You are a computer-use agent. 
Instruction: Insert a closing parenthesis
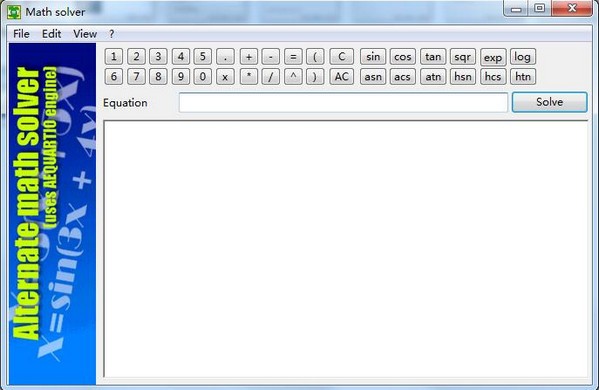coord(315,76)
